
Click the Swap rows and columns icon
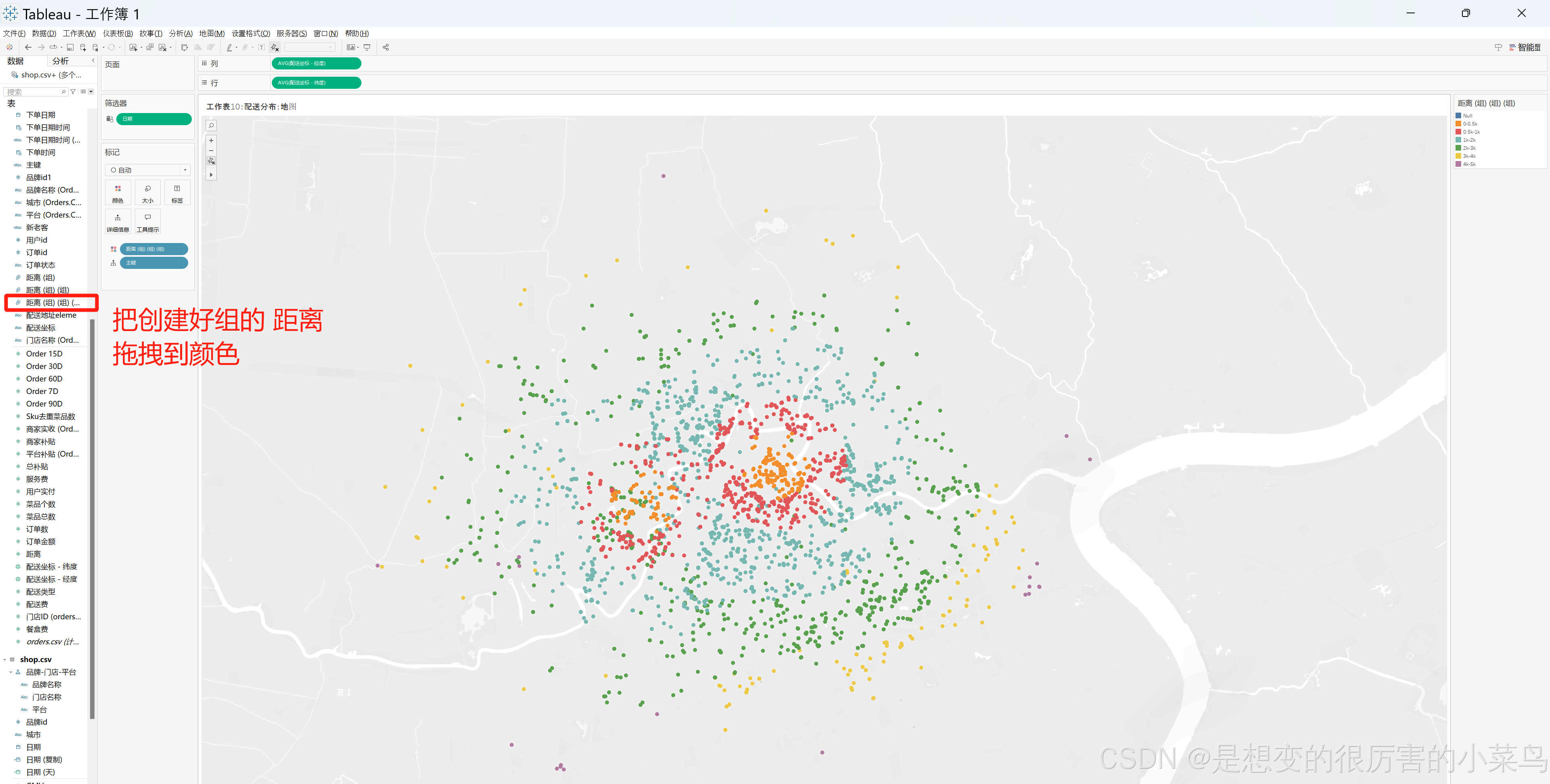point(184,48)
